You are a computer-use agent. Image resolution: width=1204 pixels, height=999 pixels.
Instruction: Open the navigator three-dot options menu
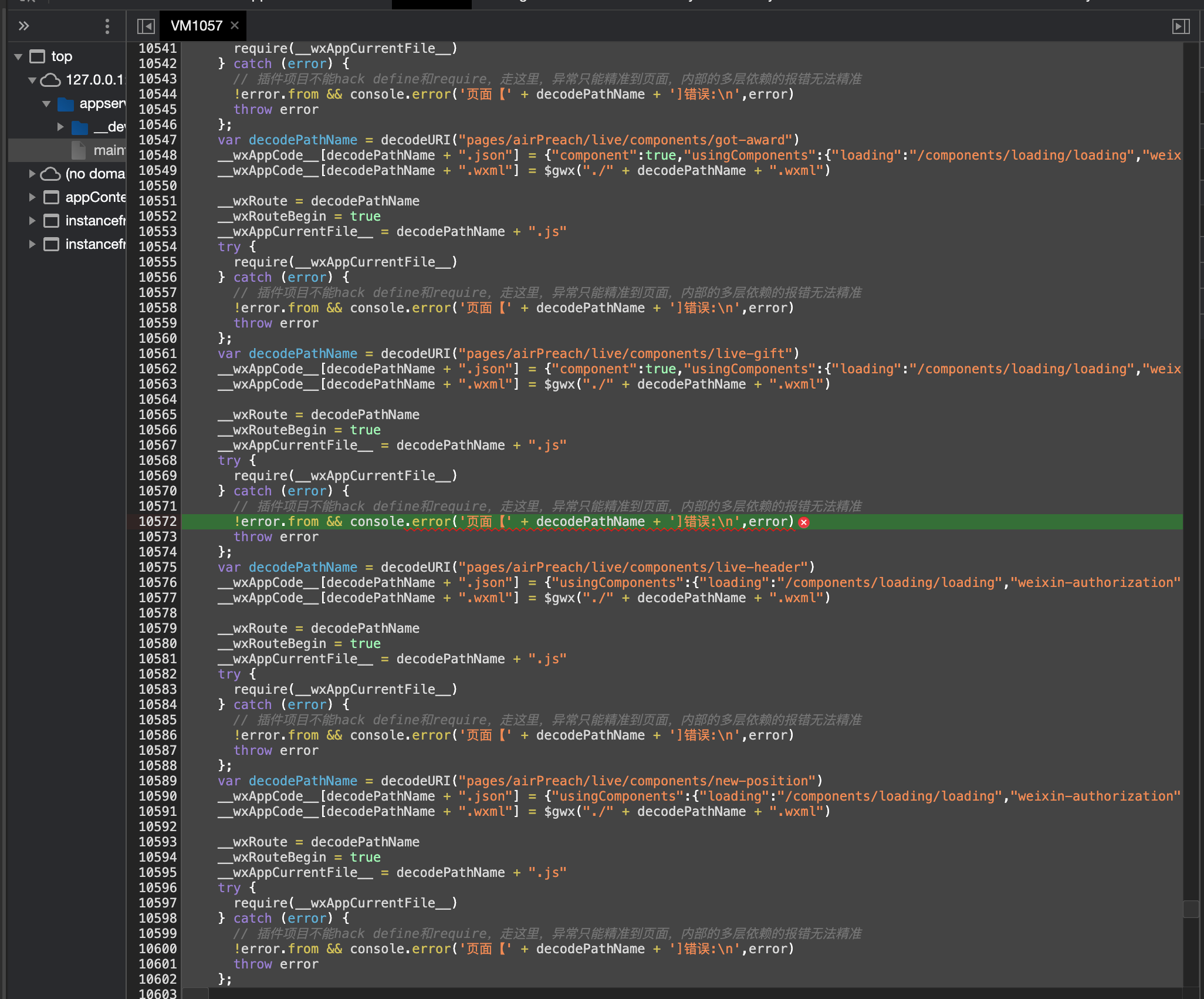107,26
